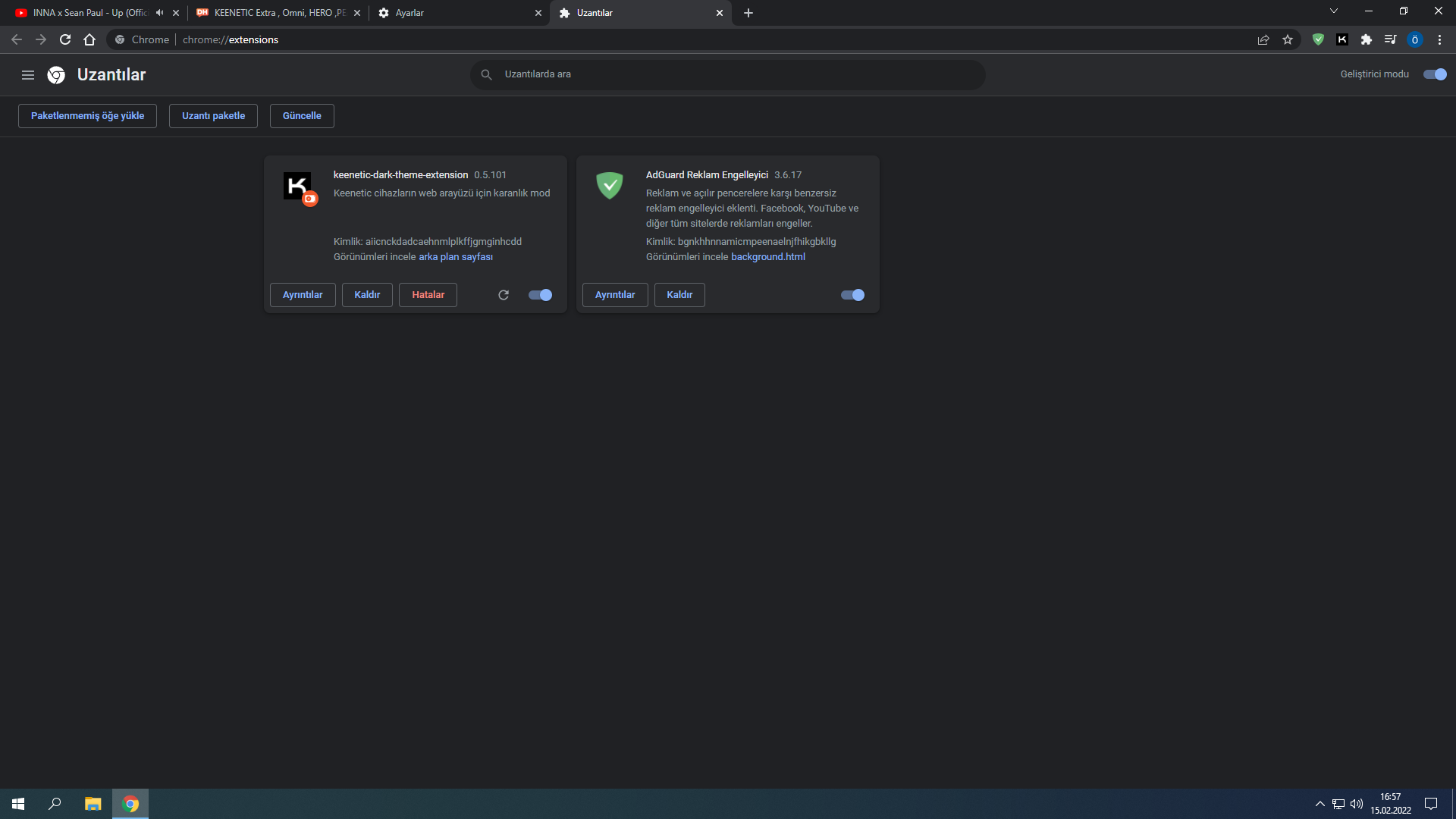The width and height of the screenshot is (1456, 819).
Task: Close the KEENETIC Extra tab
Action: pyautogui.click(x=357, y=13)
